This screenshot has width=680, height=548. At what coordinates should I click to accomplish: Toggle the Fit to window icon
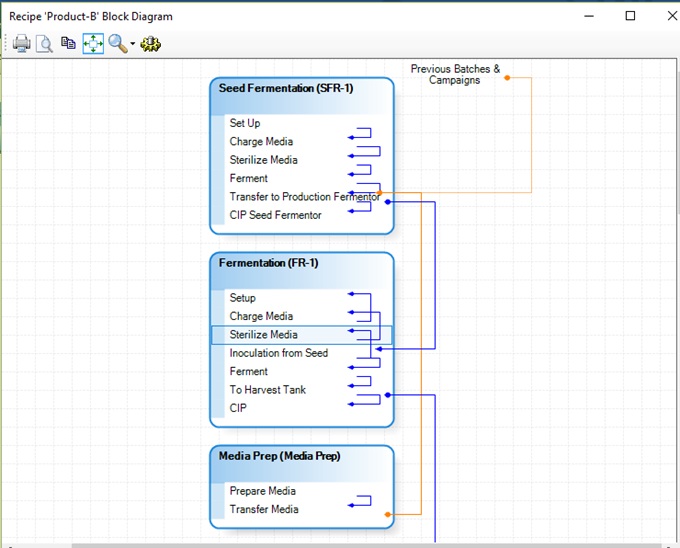[93, 44]
